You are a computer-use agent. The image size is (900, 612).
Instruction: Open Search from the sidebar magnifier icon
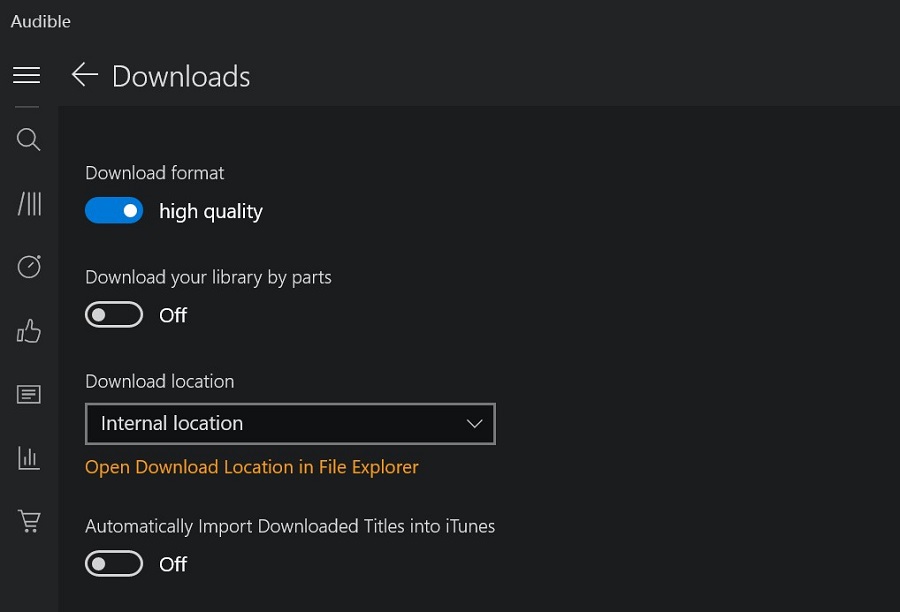coord(29,140)
